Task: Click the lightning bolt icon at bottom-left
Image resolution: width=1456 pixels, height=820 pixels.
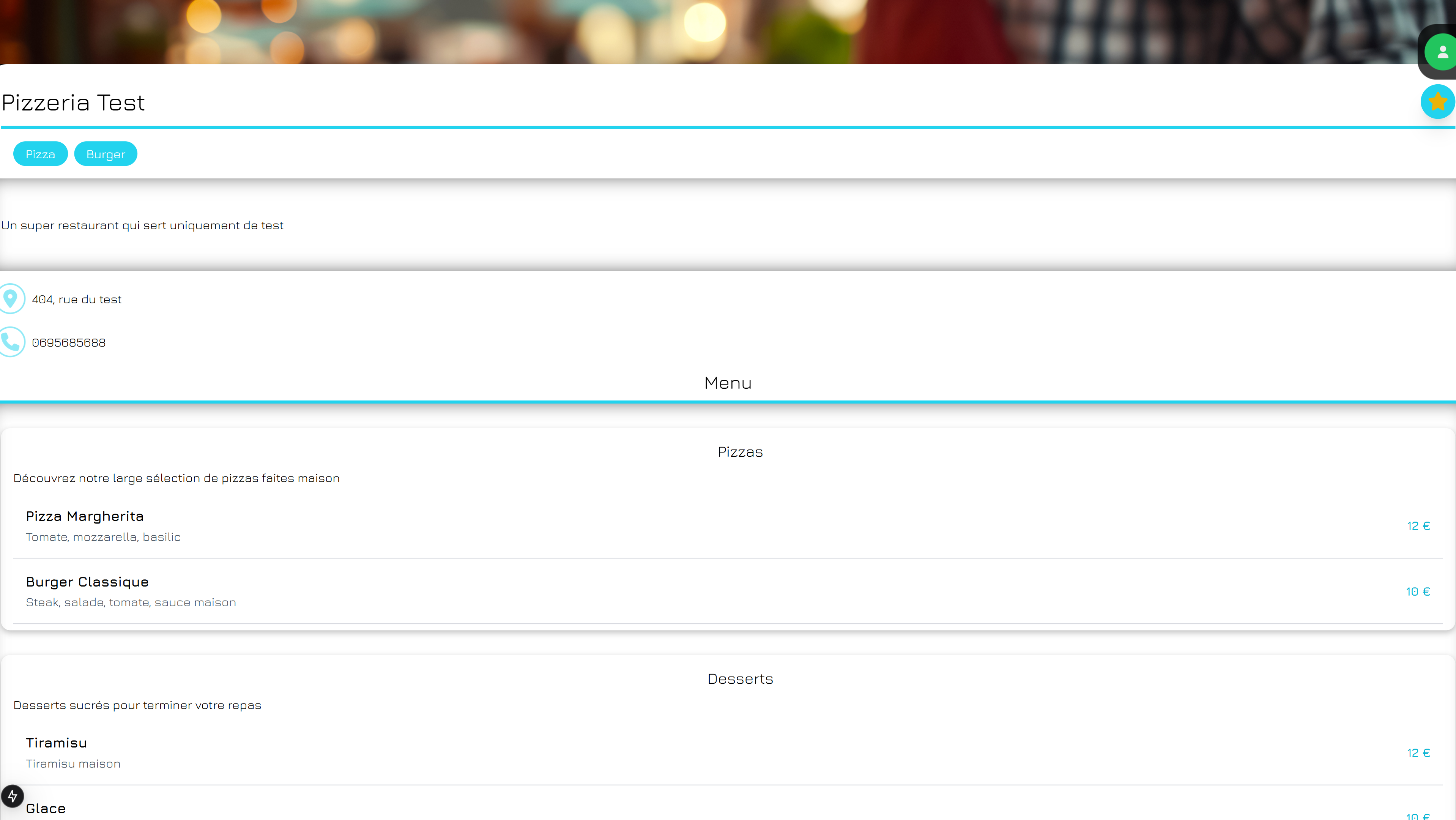Action: [13, 796]
